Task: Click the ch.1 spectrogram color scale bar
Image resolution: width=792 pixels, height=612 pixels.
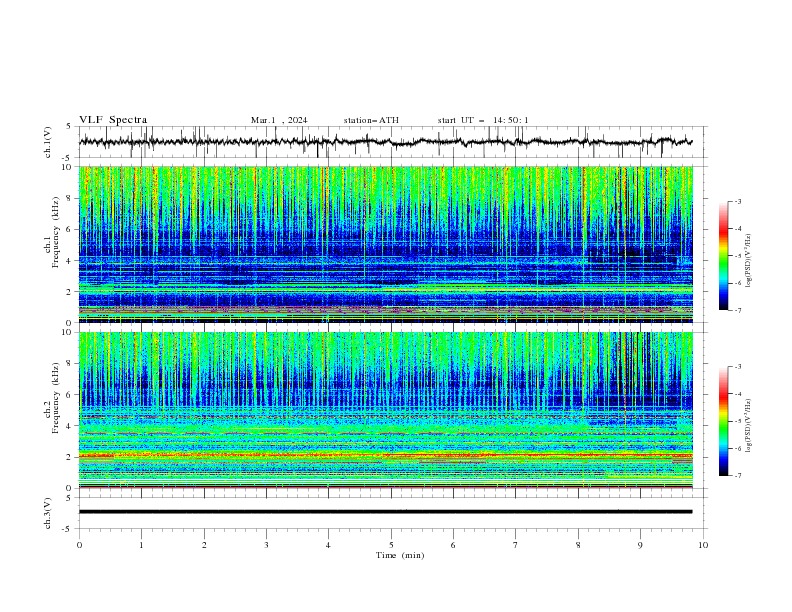Action: 723,256
